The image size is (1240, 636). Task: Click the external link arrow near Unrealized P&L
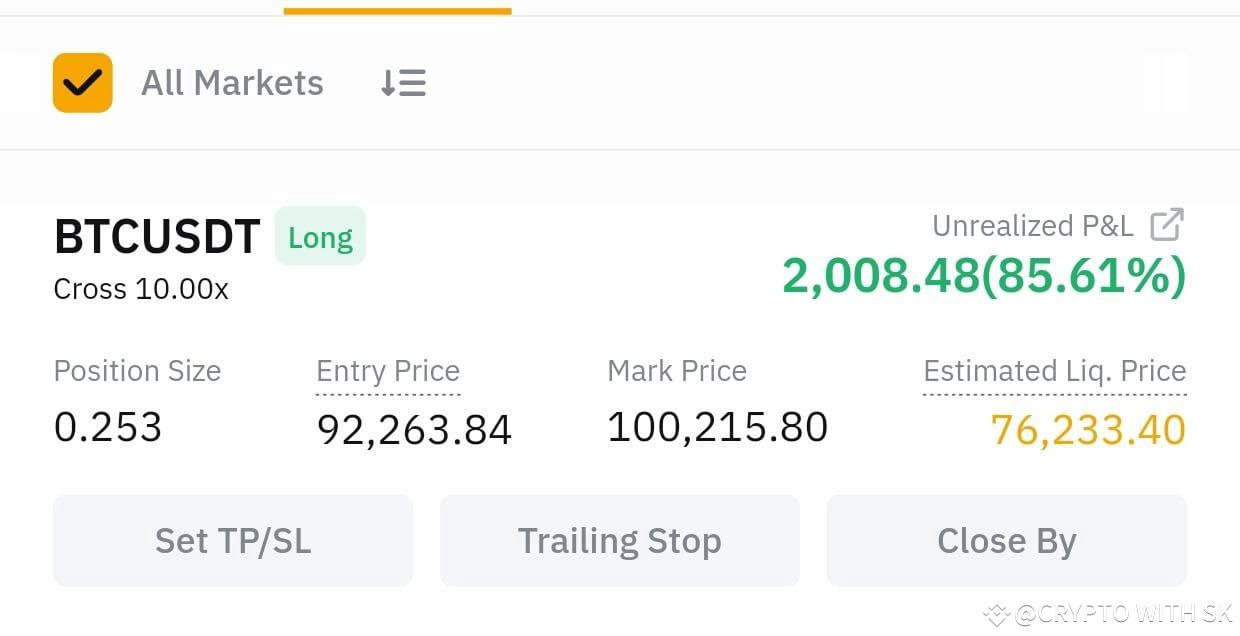[1168, 226]
